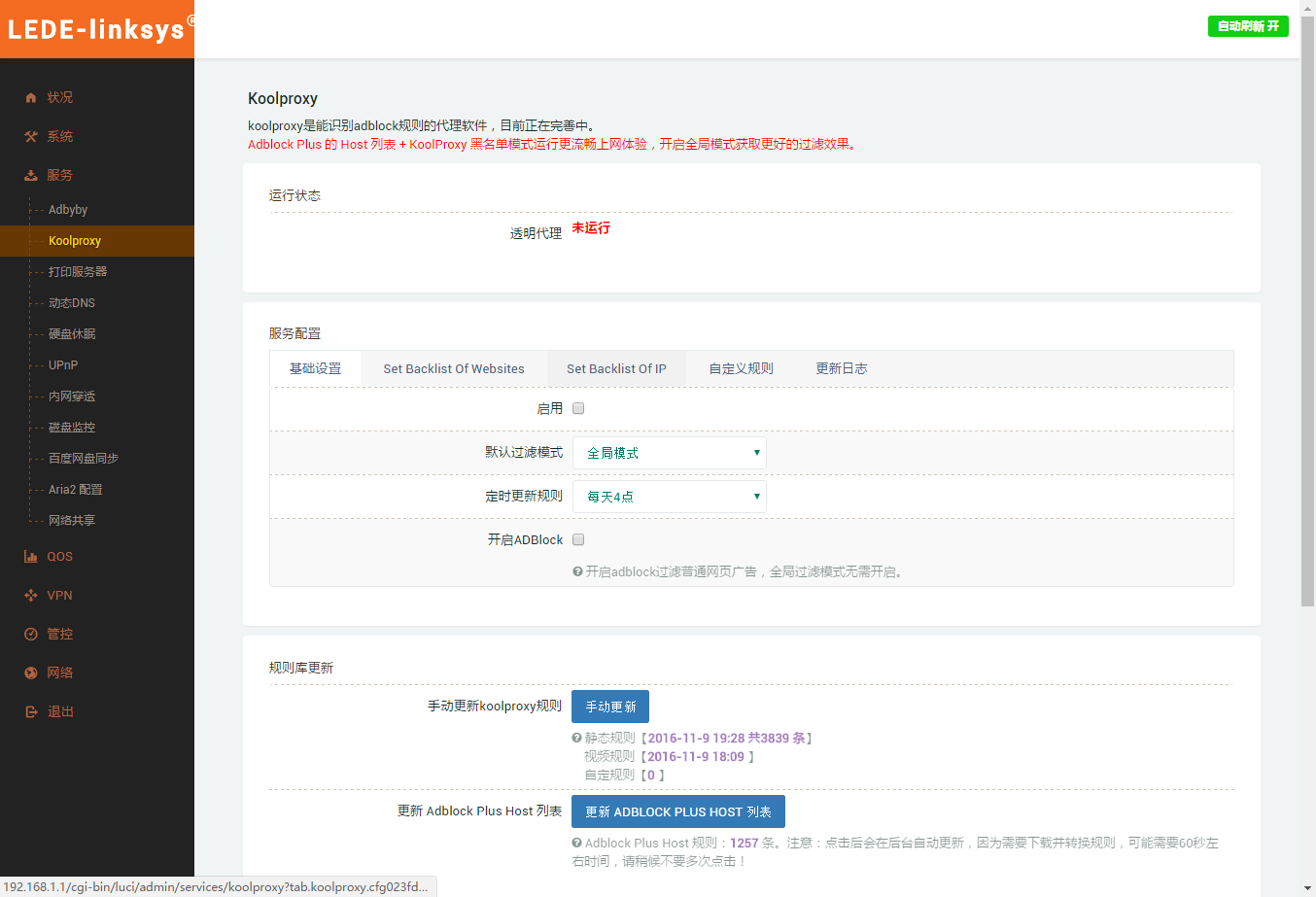Open the 默认过滤模式 dropdown
The image size is (1316, 897).
point(669,453)
